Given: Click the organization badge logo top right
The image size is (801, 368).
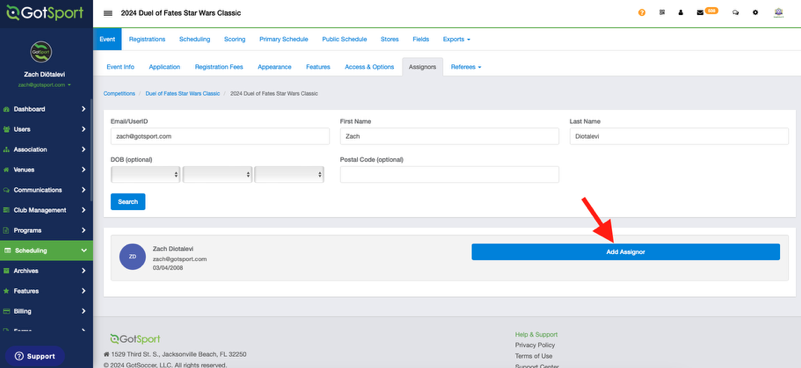Looking at the screenshot, I should click(x=779, y=13).
